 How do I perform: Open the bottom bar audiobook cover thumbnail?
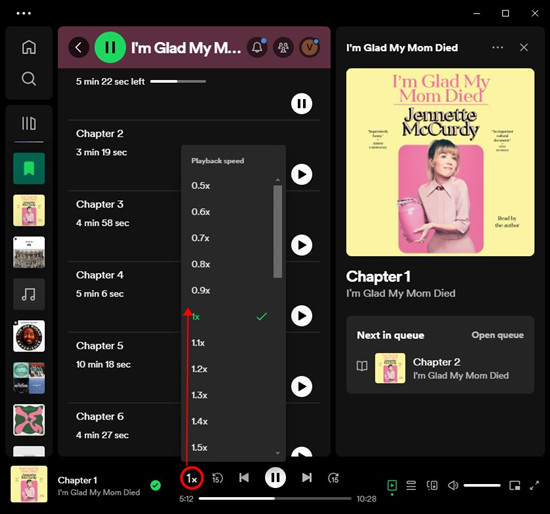(29, 484)
